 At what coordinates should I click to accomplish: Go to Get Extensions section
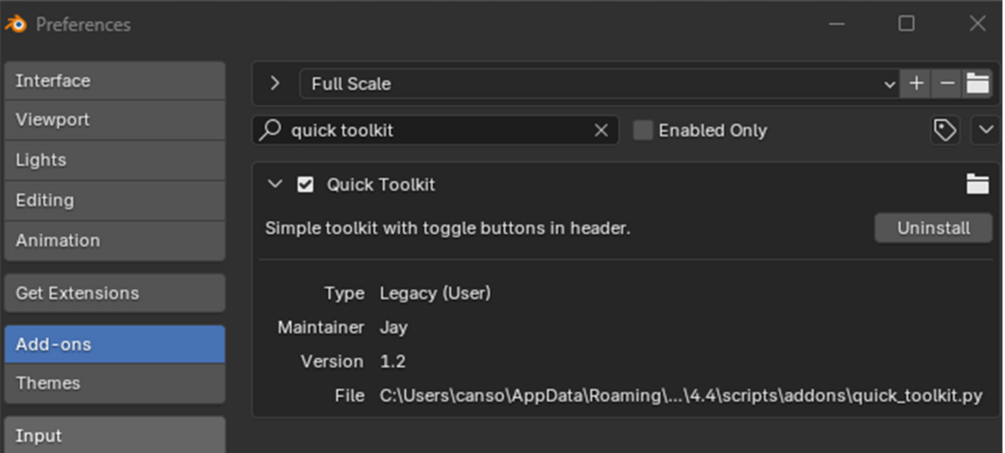coord(114,293)
